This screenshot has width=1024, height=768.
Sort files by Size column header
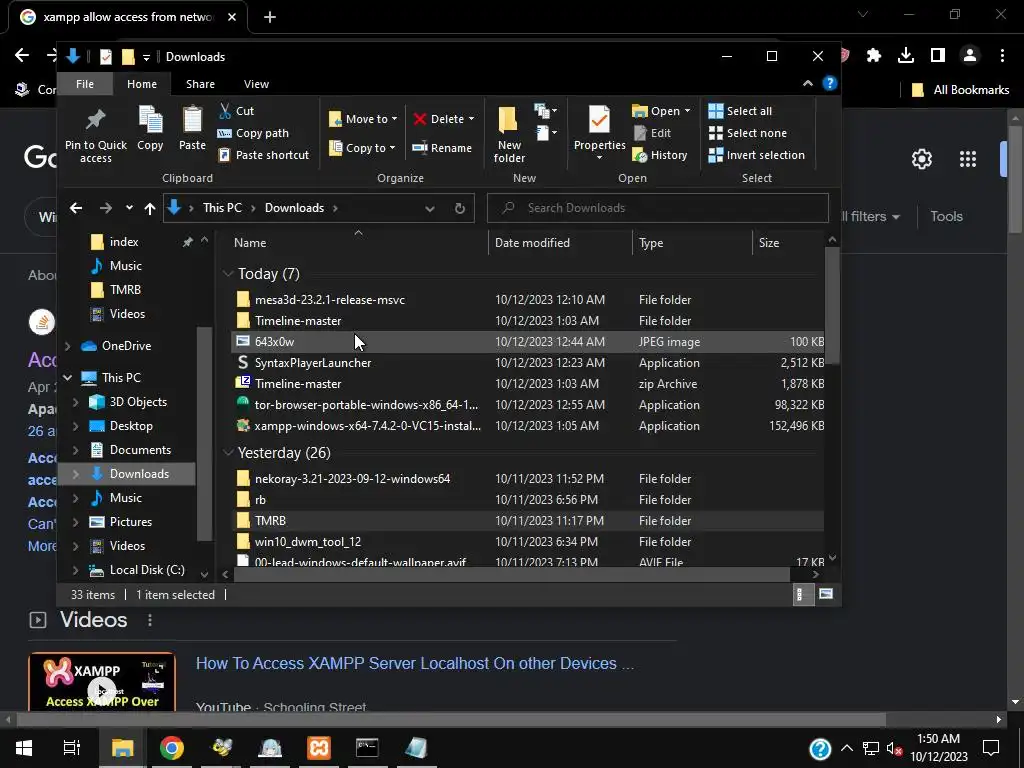788,243
